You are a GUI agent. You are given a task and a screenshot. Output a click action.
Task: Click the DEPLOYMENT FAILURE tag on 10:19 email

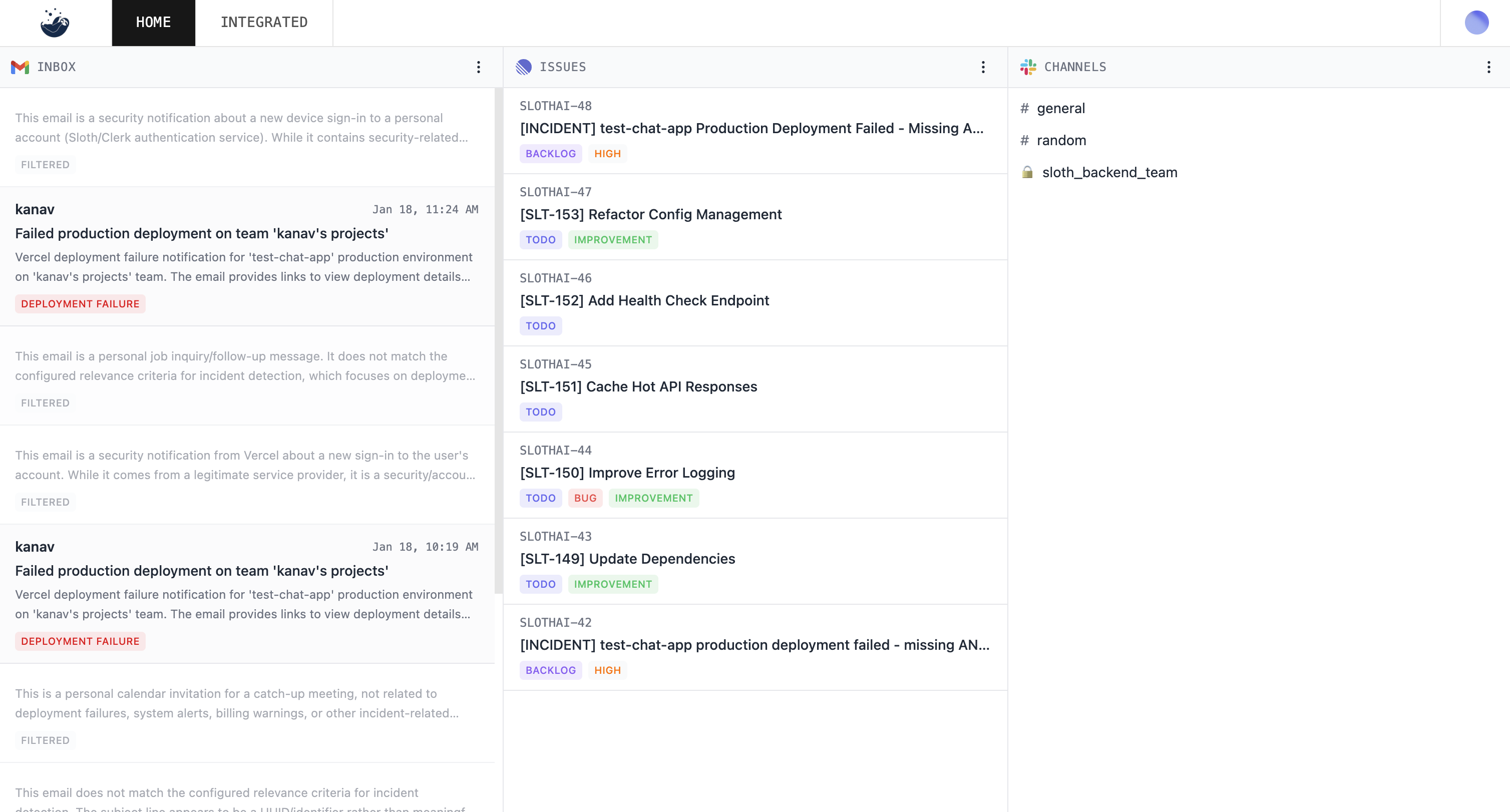point(80,641)
